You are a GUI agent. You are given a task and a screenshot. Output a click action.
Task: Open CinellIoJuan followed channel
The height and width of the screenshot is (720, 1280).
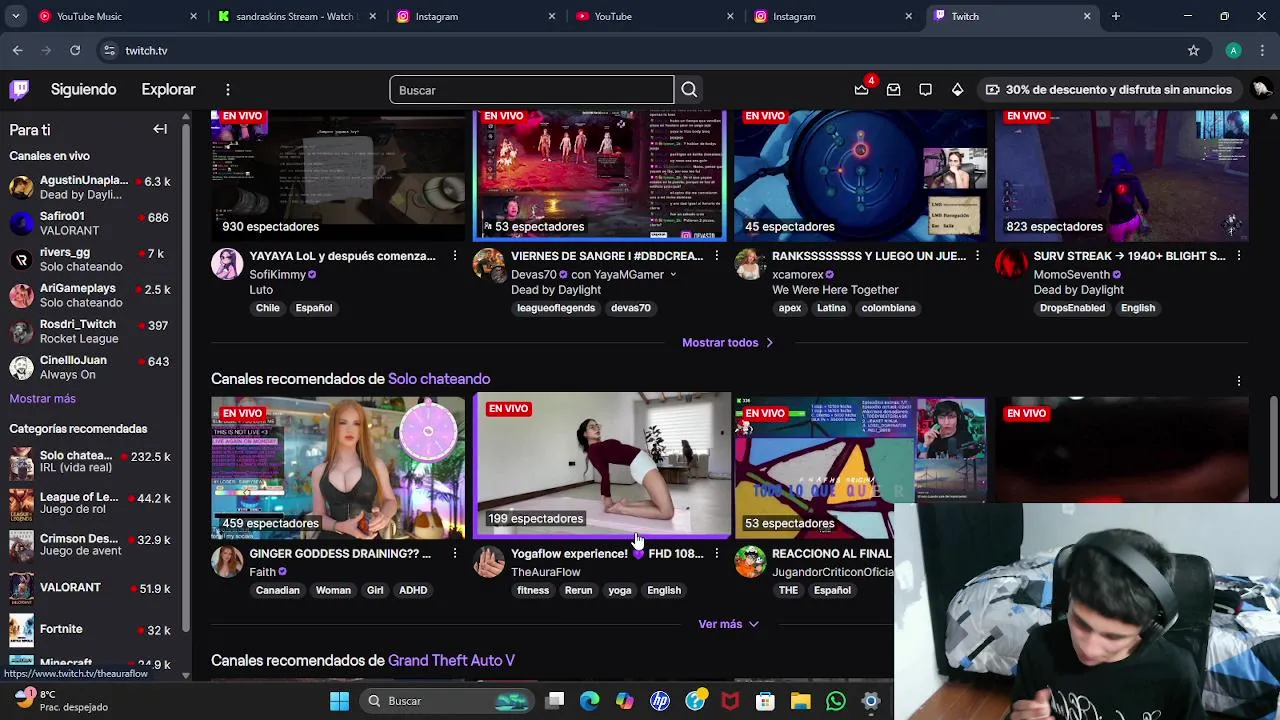[x=91, y=367]
